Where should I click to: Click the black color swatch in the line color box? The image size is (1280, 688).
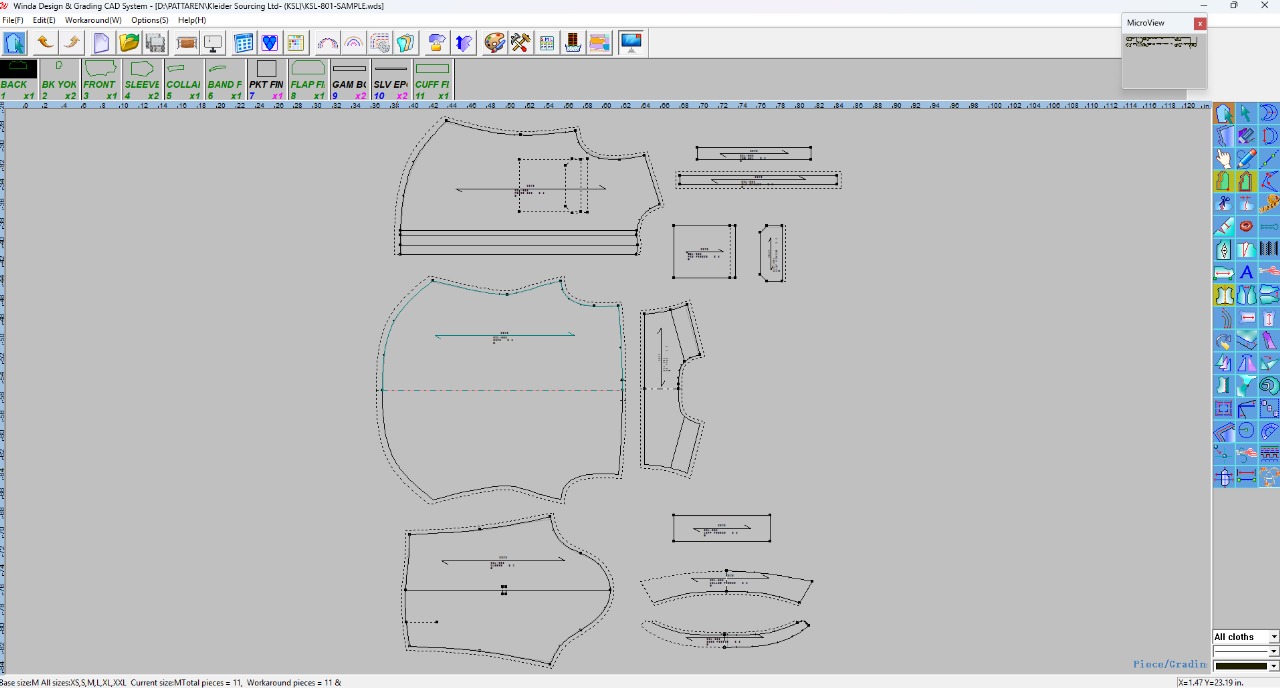click(1240, 666)
